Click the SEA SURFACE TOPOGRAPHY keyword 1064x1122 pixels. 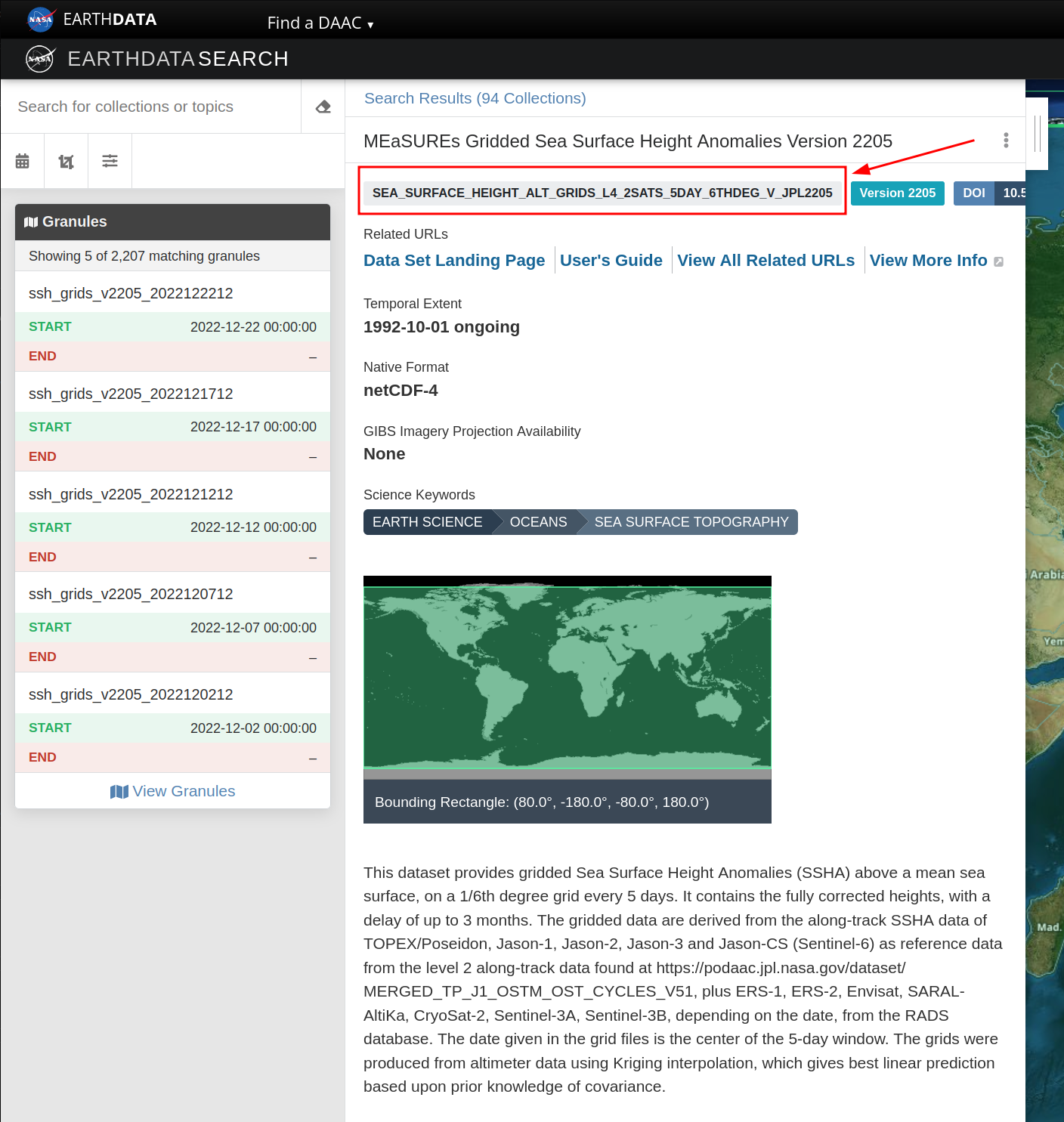(691, 522)
